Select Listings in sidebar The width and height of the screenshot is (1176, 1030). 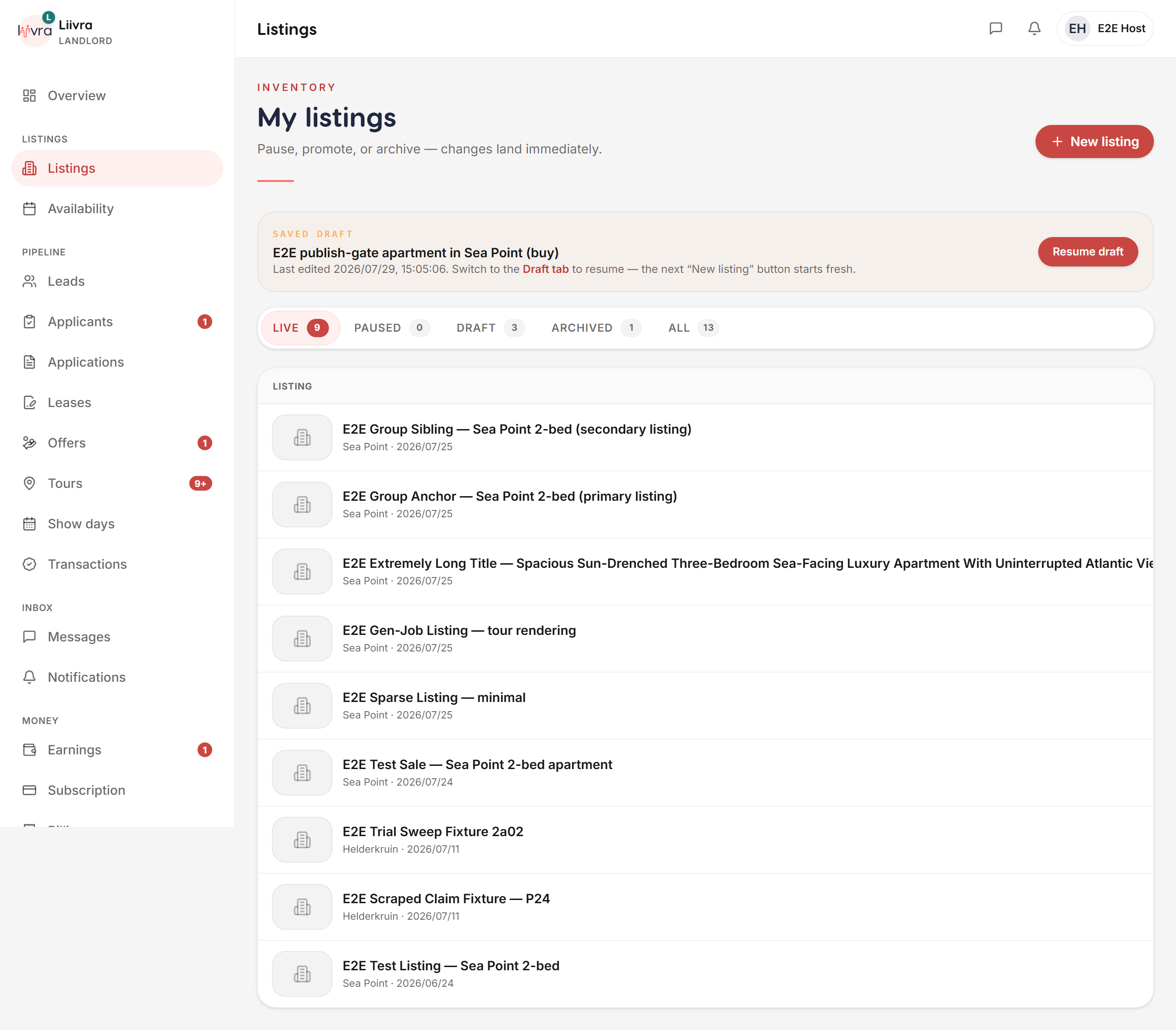(117, 168)
